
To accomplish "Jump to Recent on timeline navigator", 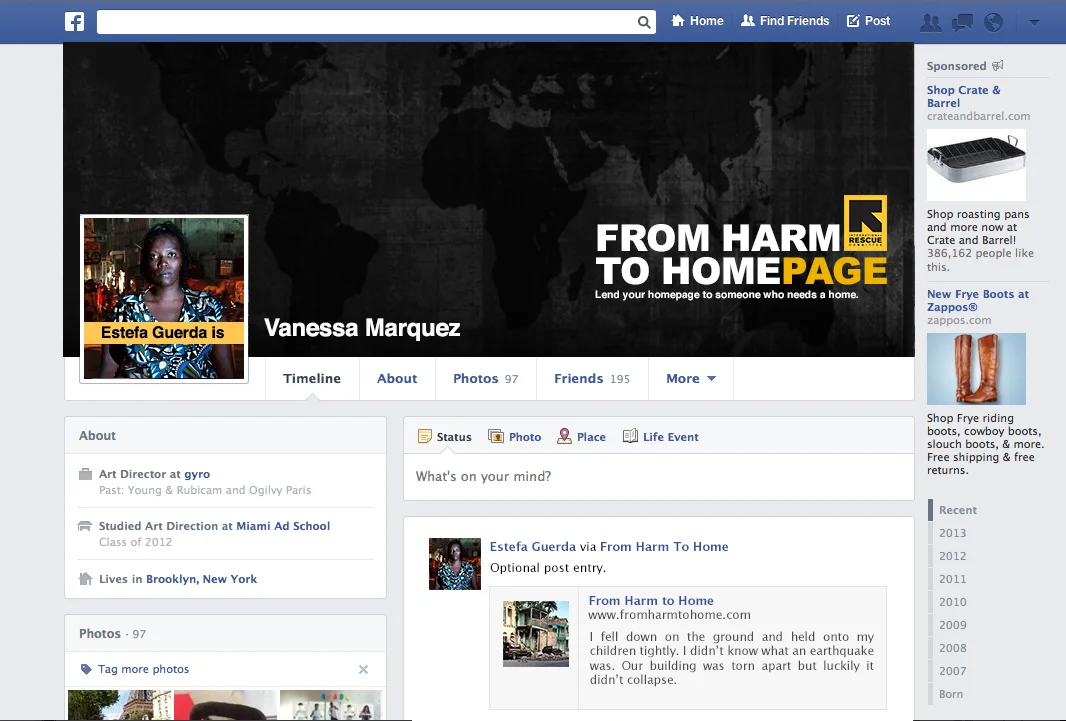I will tap(957, 510).
